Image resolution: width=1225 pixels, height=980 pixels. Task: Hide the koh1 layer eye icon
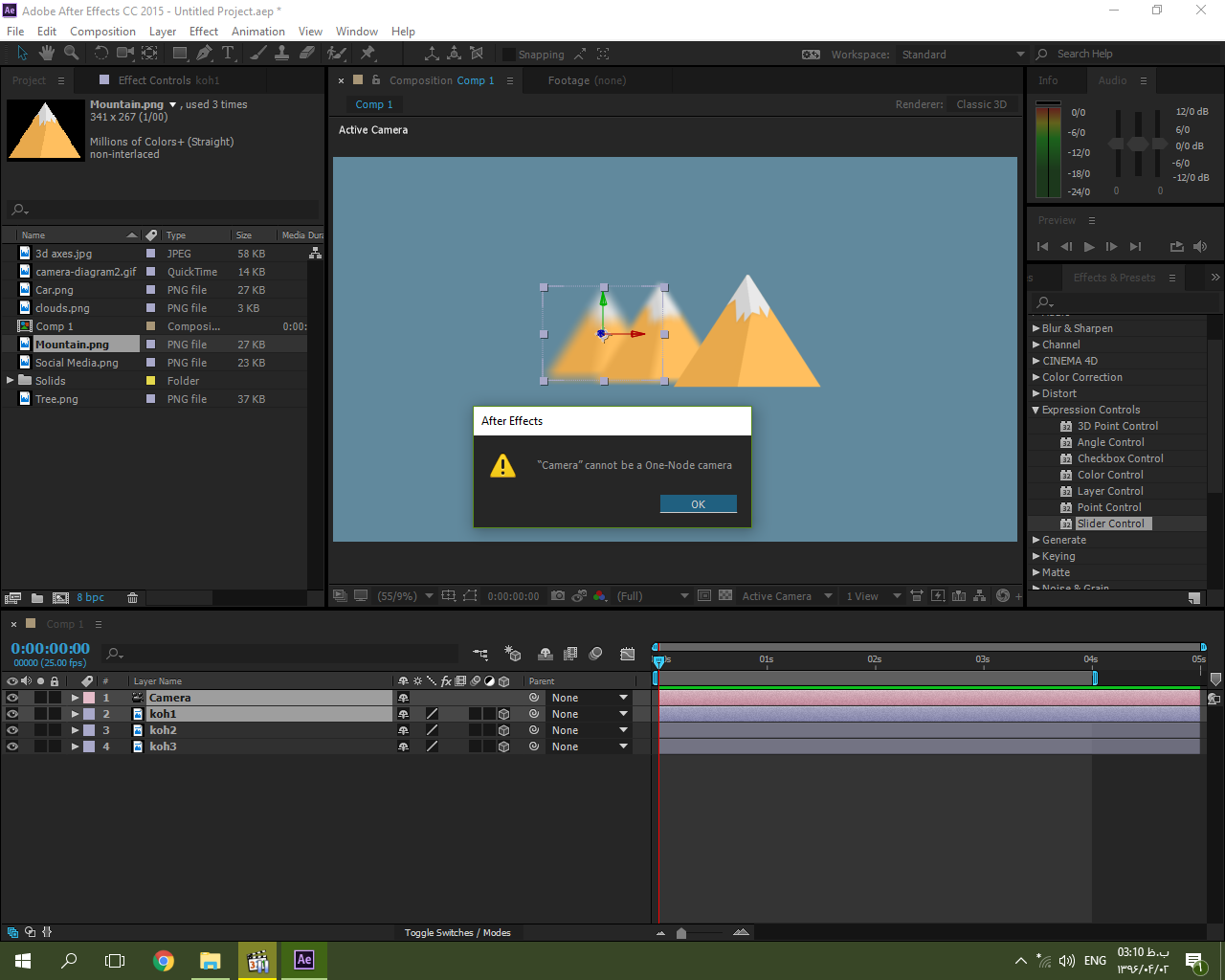pos(12,714)
